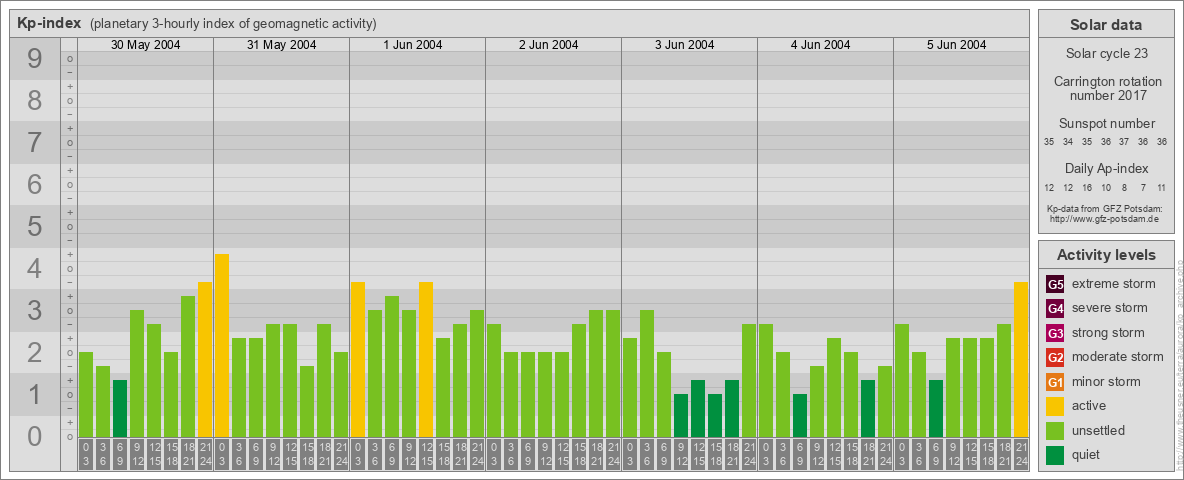Click the yellow bar, 30 May 21-24
Viewport: 1184px width, 480px height.
tap(205, 359)
